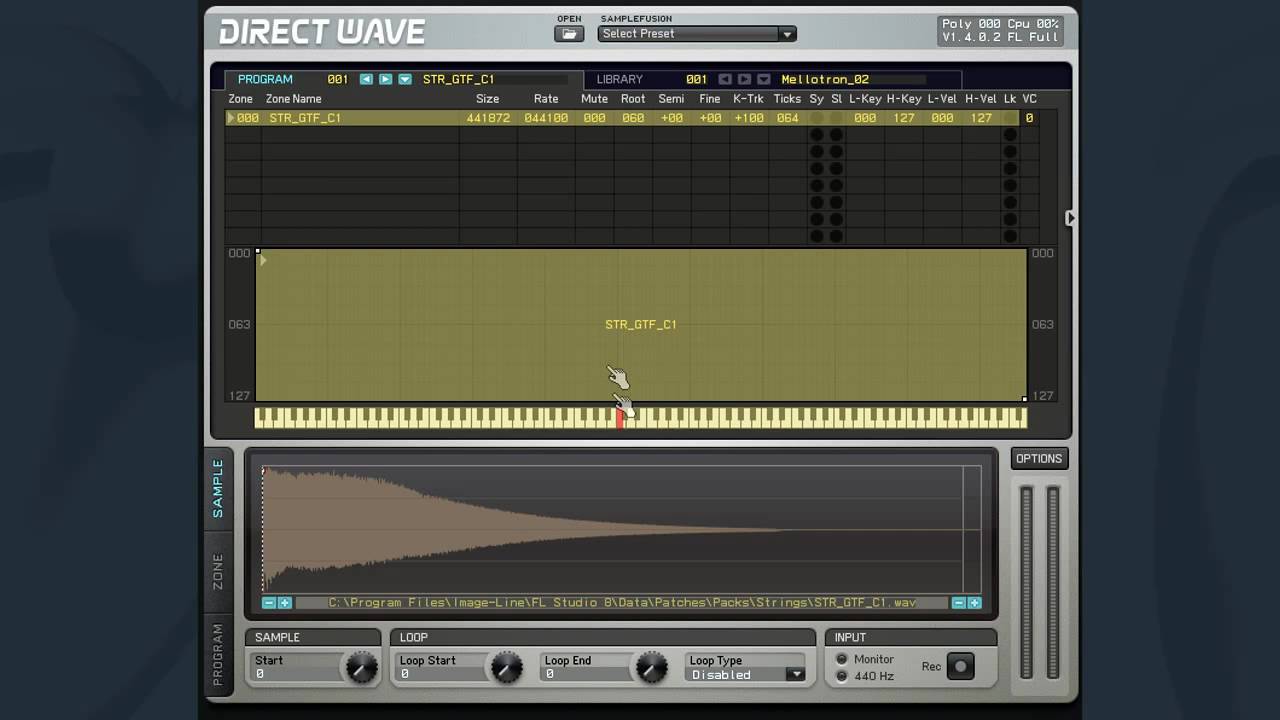Viewport: 1280px width, 720px height.
Task: Click the library name Mellotron_02
Action: (x=825, y=79)
